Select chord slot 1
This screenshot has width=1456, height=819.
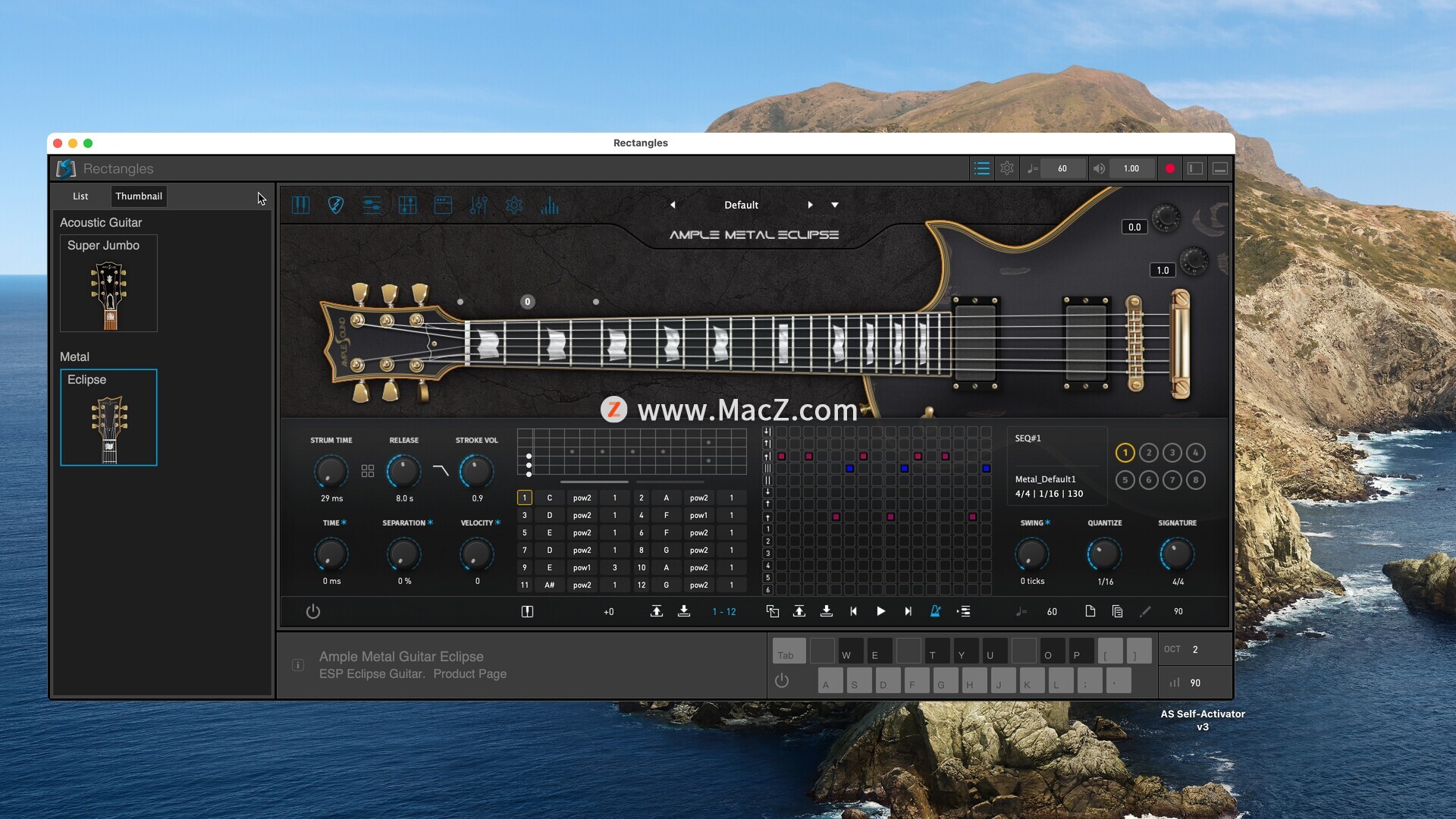point(524,498)
